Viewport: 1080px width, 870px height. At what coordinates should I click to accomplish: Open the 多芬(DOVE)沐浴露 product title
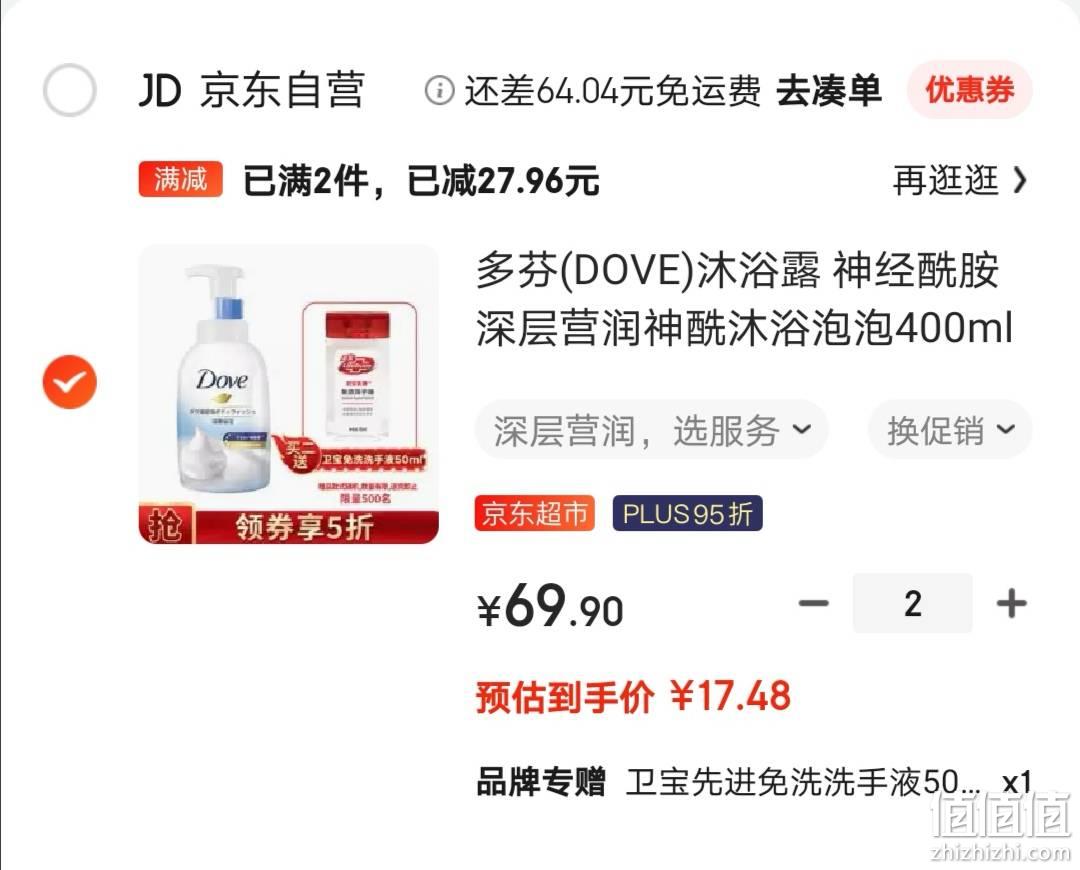pos(744,298)
